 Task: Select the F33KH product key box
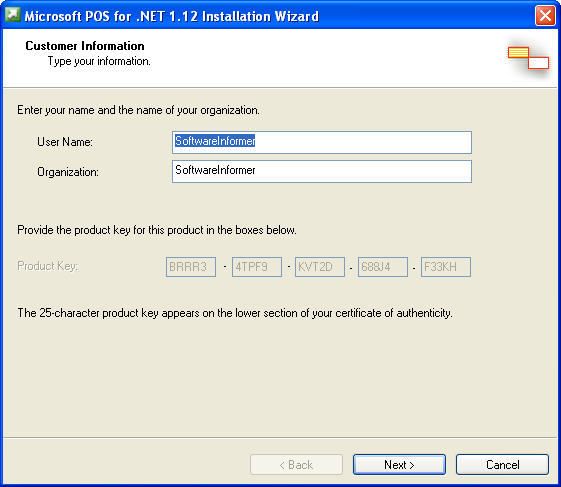coord(446,267)
